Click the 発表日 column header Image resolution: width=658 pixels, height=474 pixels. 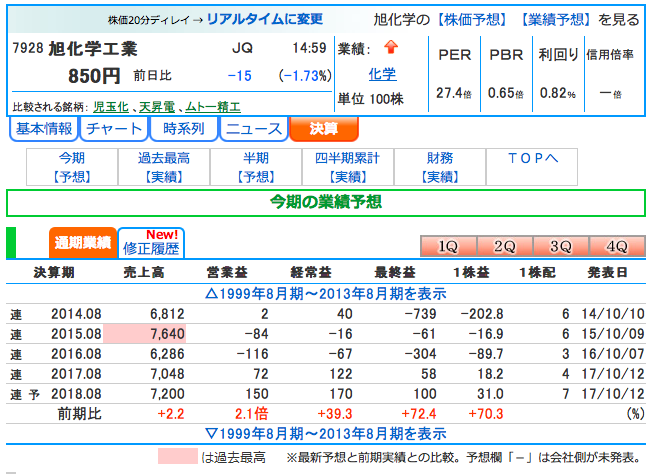[607, 273]
